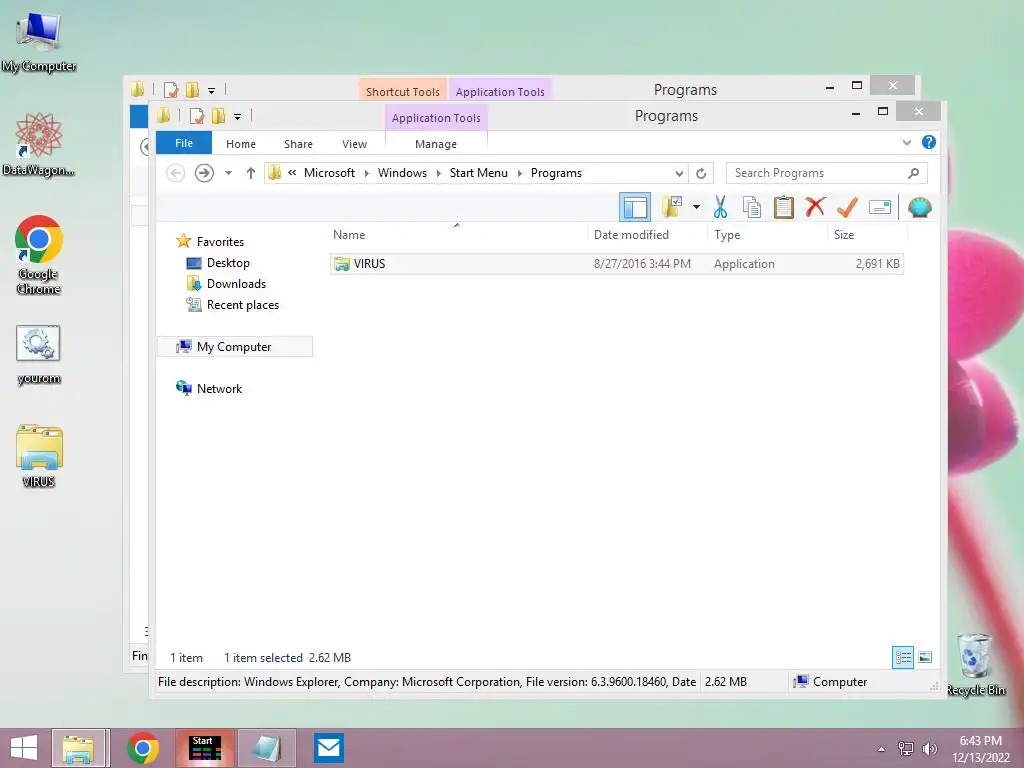1024x768 pixels.
Task: Delete the file using the red X icon
Action: [815, 208]
